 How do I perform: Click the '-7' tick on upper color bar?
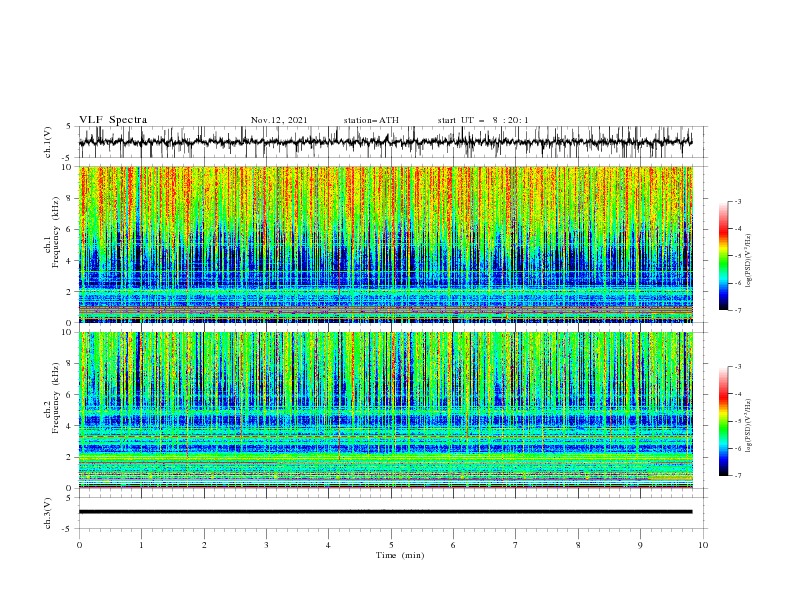click(x=737, y=310)
